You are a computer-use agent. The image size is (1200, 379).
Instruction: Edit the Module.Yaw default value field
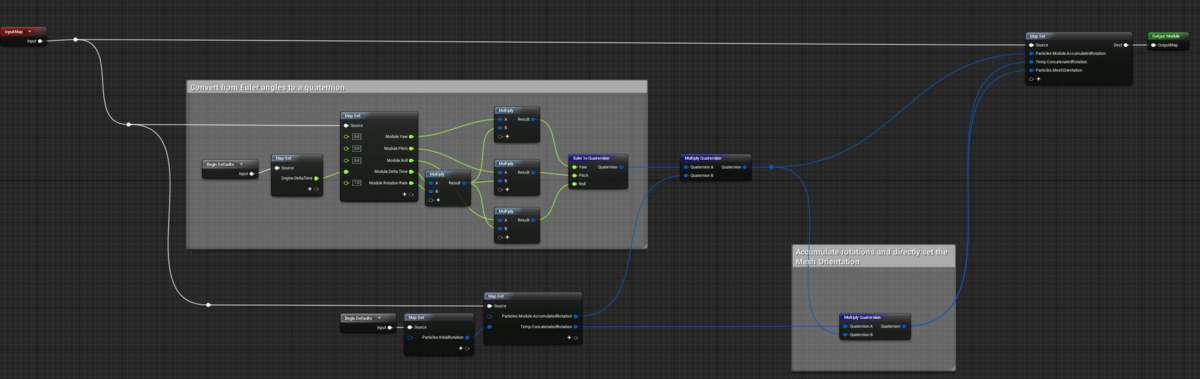point(357,136)
